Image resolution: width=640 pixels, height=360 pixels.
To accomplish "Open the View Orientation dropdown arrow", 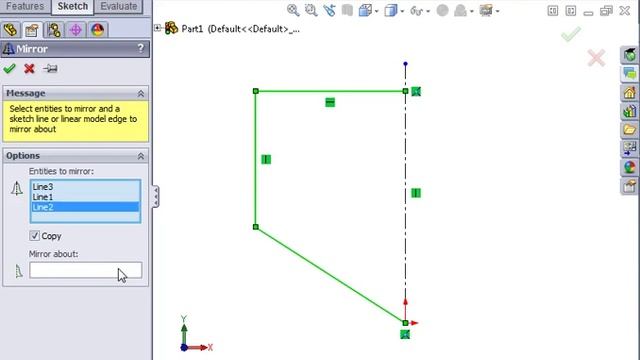I will click(377, 11).
